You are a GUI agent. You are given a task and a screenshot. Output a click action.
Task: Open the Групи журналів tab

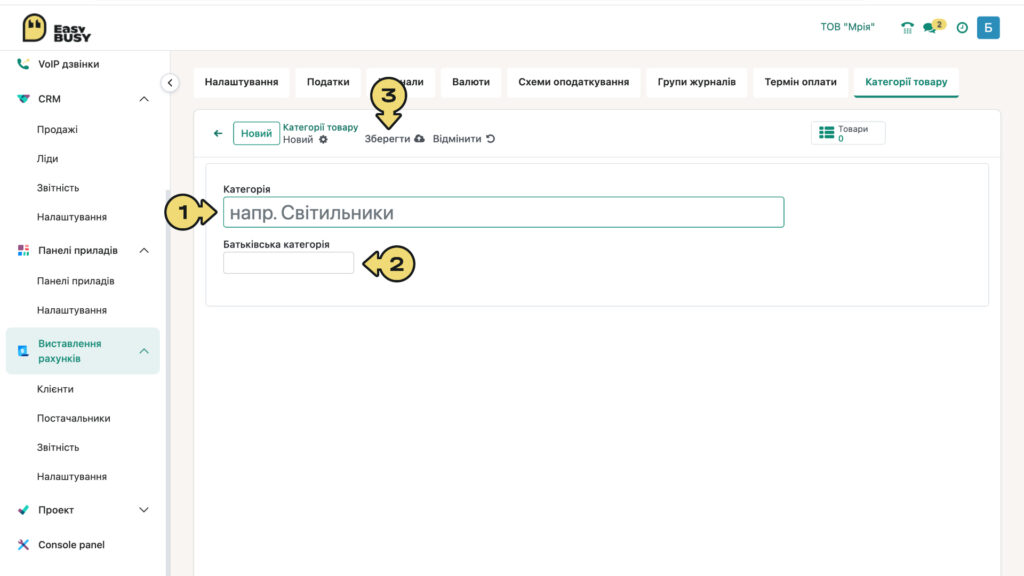pos(696,82)
